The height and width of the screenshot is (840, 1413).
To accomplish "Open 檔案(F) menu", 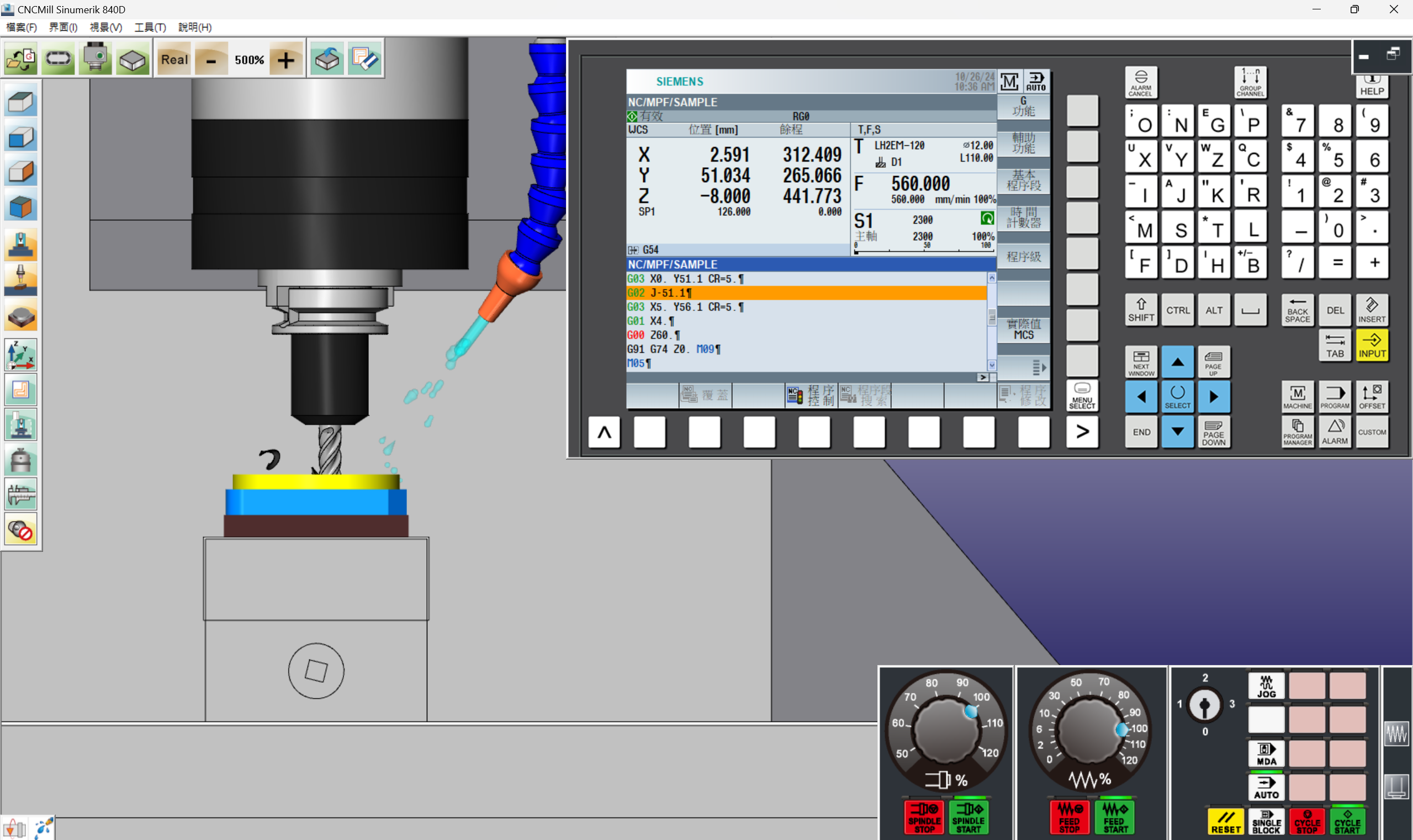I will tap(22, 27).
